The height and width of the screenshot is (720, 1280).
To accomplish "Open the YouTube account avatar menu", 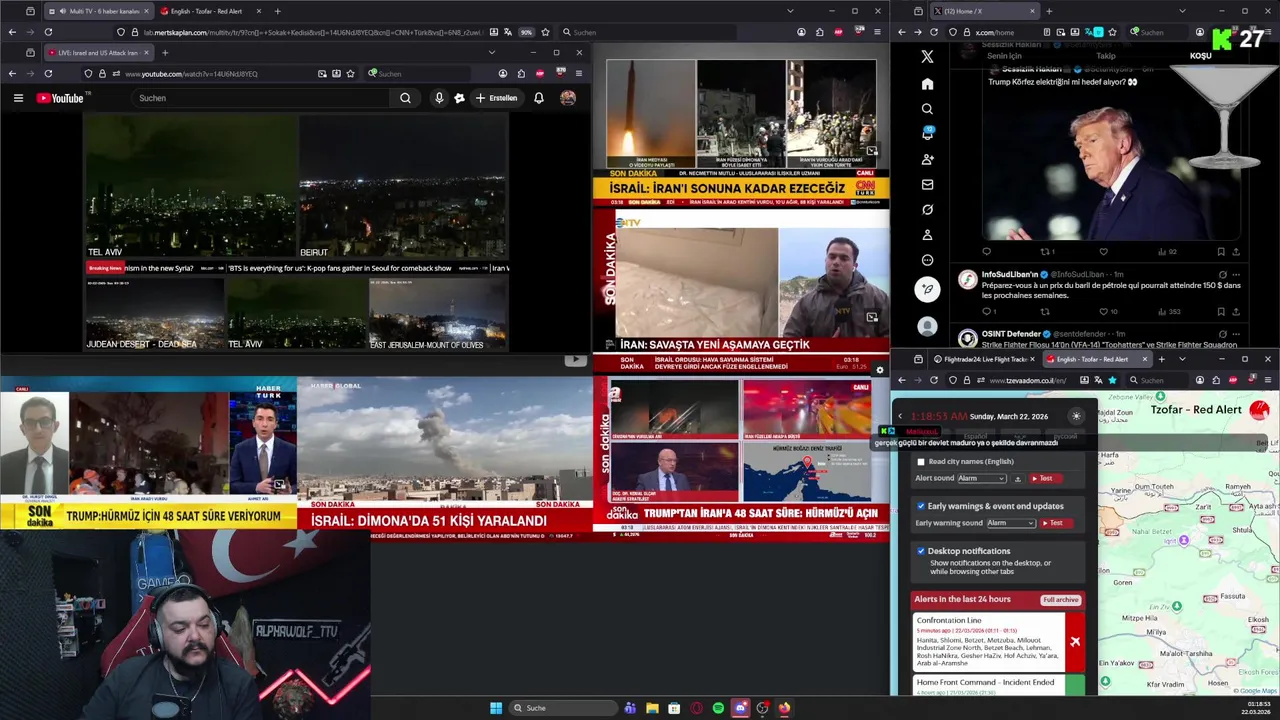I will tap(568, 98).
